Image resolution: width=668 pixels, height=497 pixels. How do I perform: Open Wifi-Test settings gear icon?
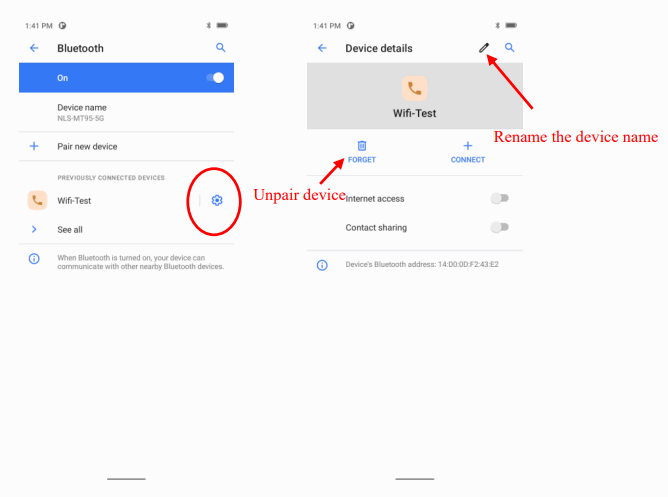[x=217, y=200]
